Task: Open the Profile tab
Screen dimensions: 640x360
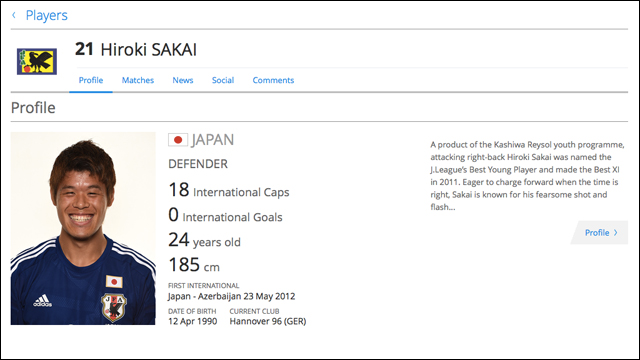Action: (x=91, y=80)
